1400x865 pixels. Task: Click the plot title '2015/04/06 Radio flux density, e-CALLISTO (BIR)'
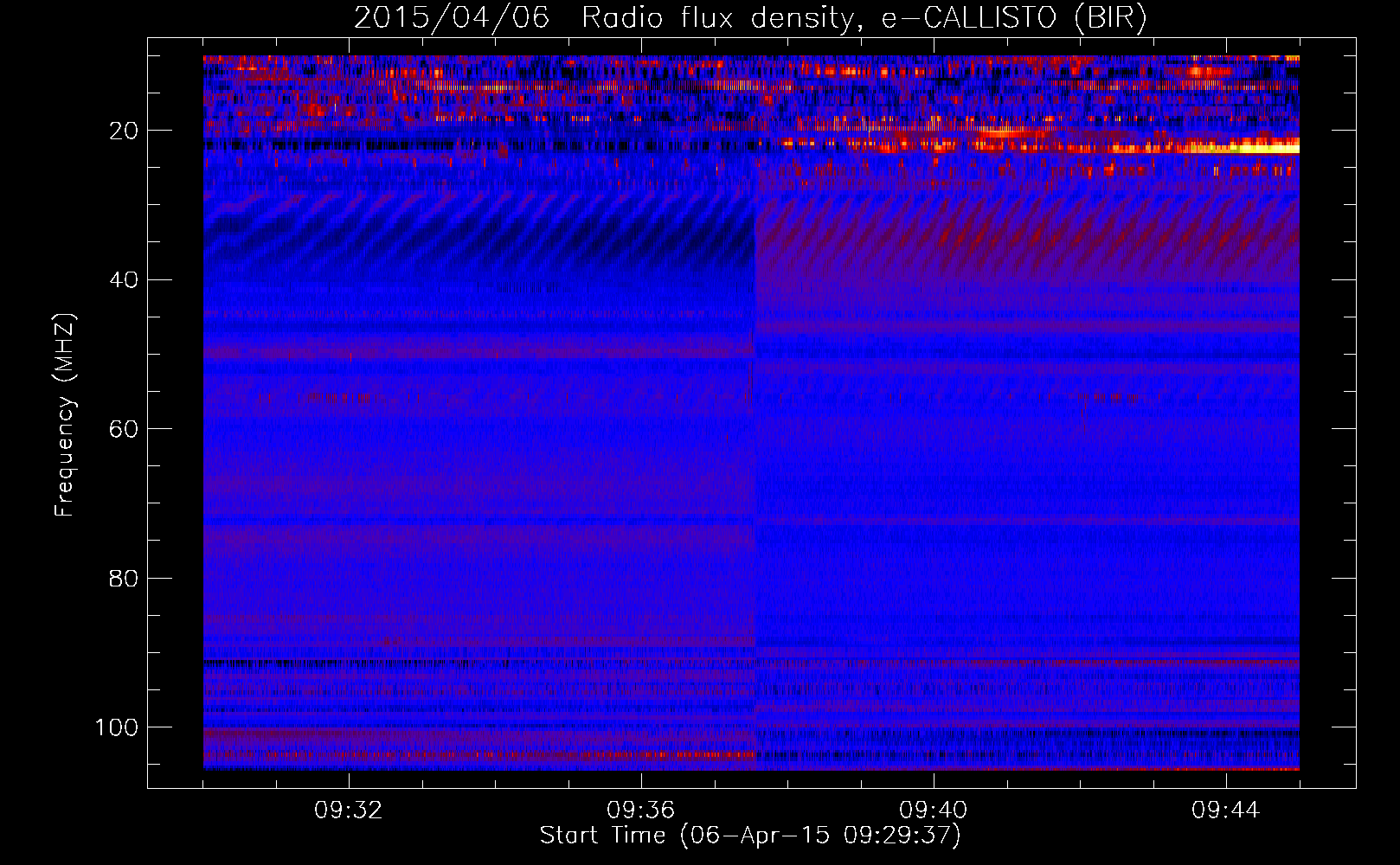[x=750, y=18]
